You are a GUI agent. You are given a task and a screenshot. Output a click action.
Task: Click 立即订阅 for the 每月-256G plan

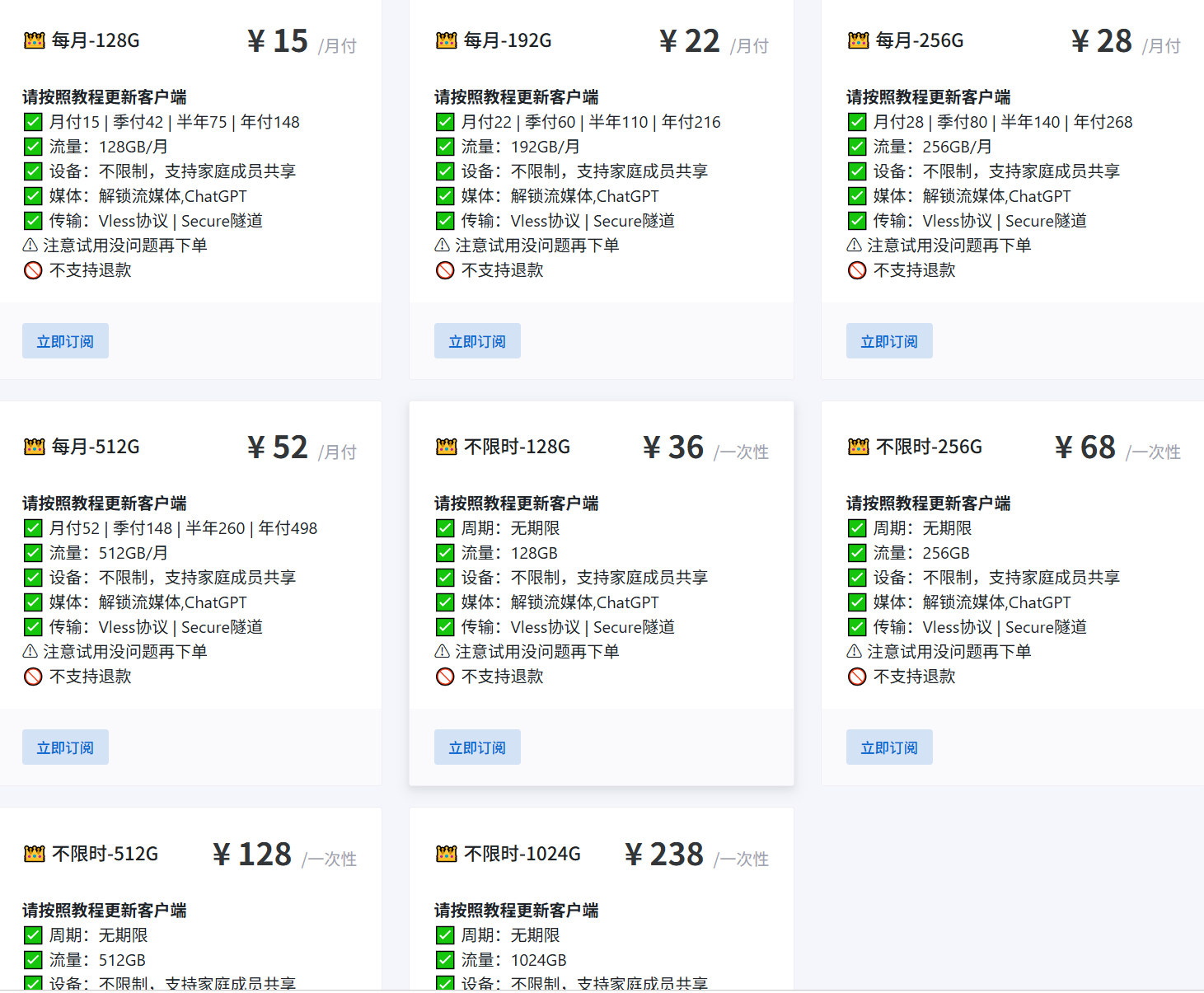pyautogui.click(x=889, y=341)
